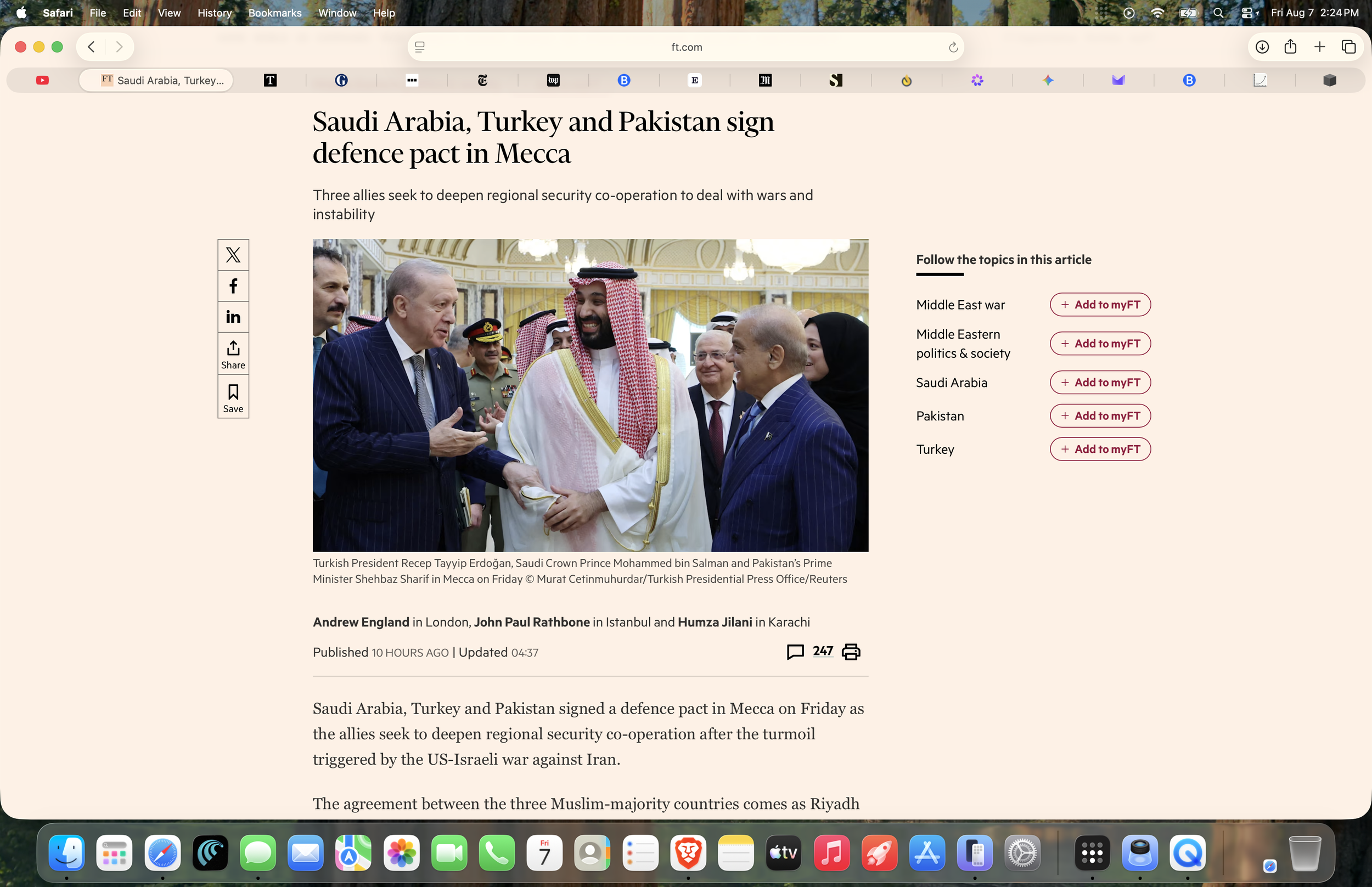Viewport: 1372px width, 887px height.
Task: Go back to the previous page
Action: (x=91, y=47)
